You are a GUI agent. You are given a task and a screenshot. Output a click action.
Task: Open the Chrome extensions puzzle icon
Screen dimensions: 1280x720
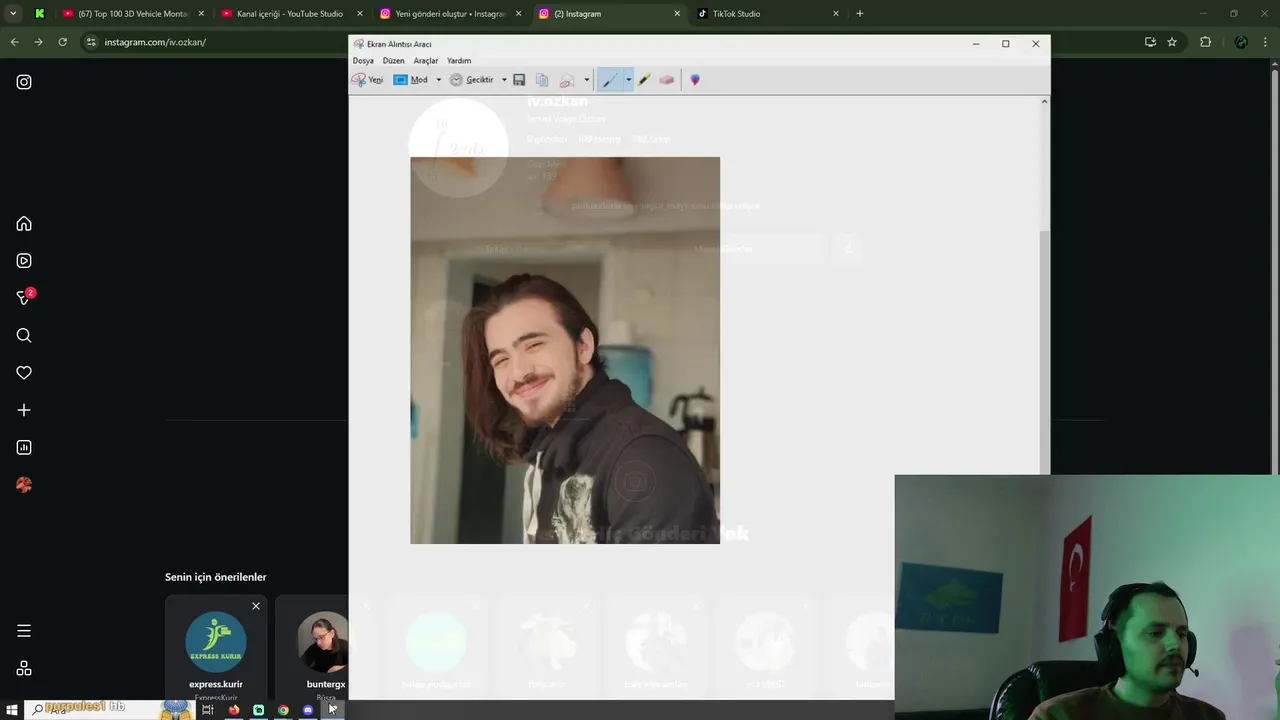(1205, 42)
